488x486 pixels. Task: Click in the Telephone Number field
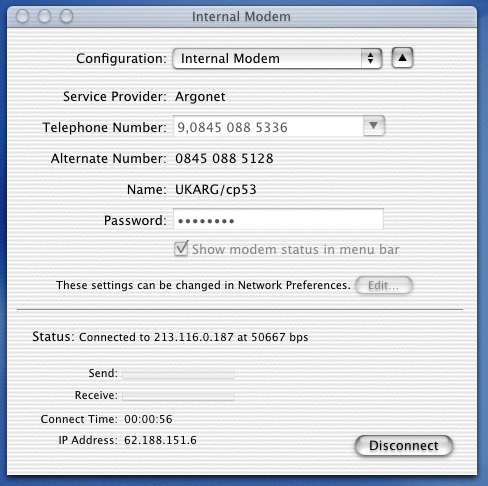pyautogui.click(x=268, y=126)
